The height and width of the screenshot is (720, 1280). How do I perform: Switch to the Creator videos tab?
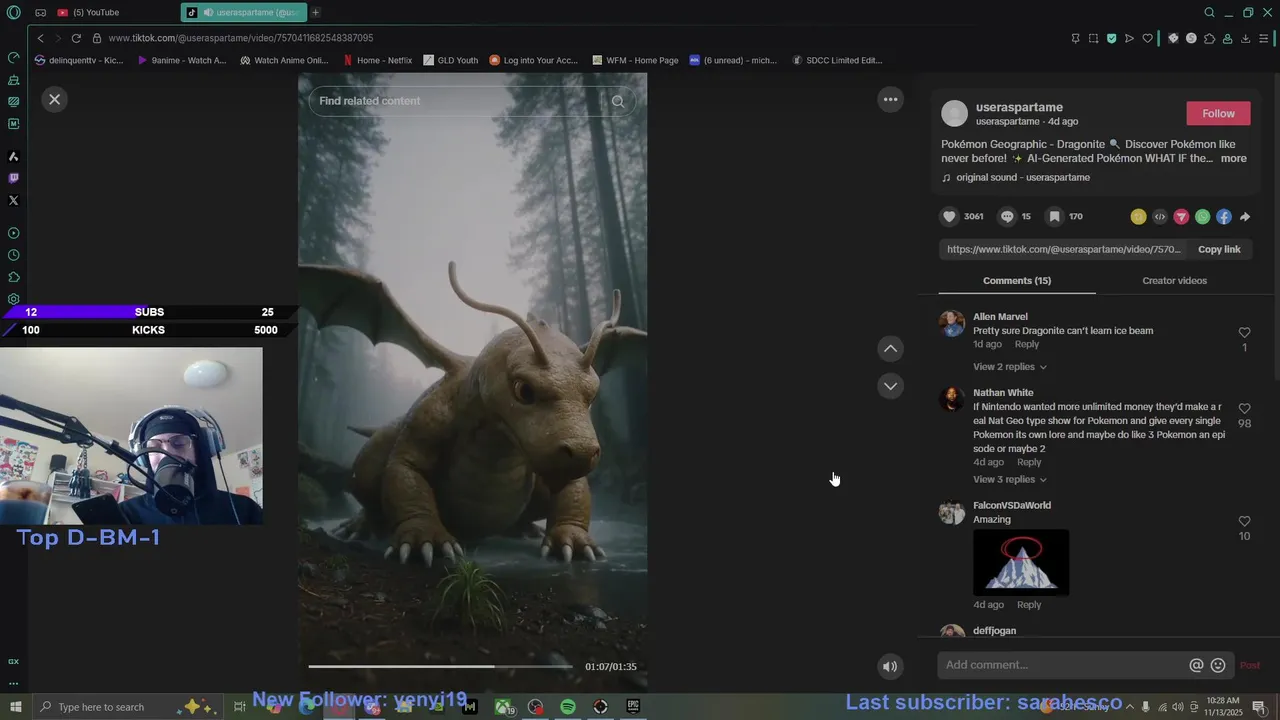(1174, 281)
